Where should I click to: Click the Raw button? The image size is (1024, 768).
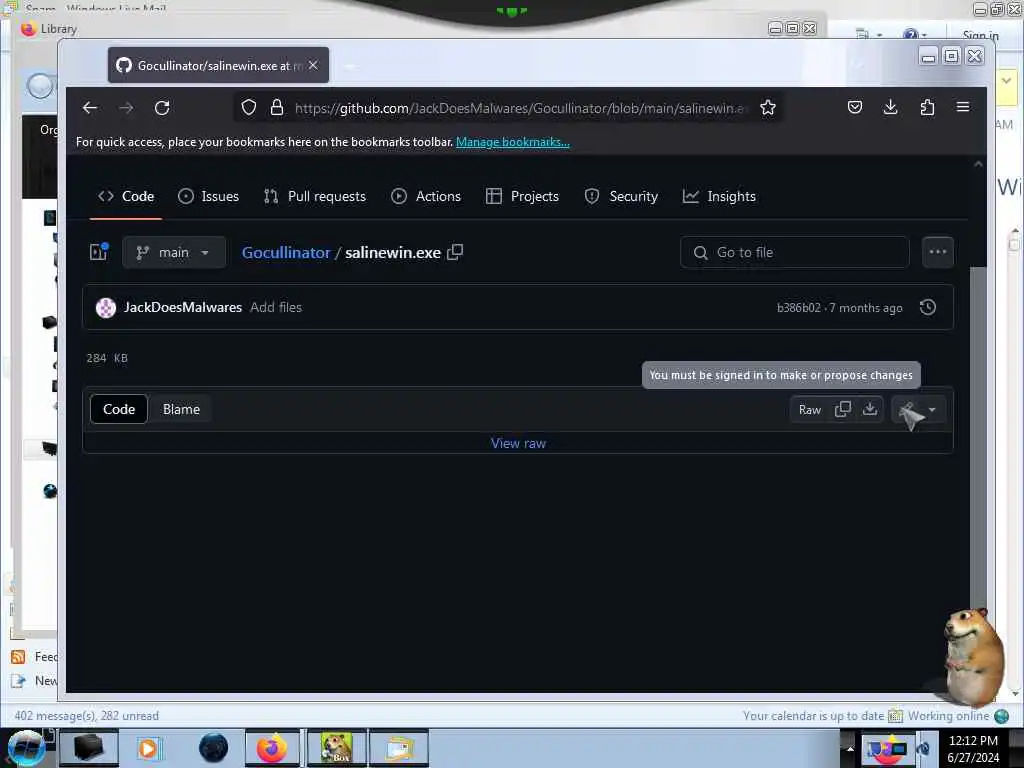point(810,409)
